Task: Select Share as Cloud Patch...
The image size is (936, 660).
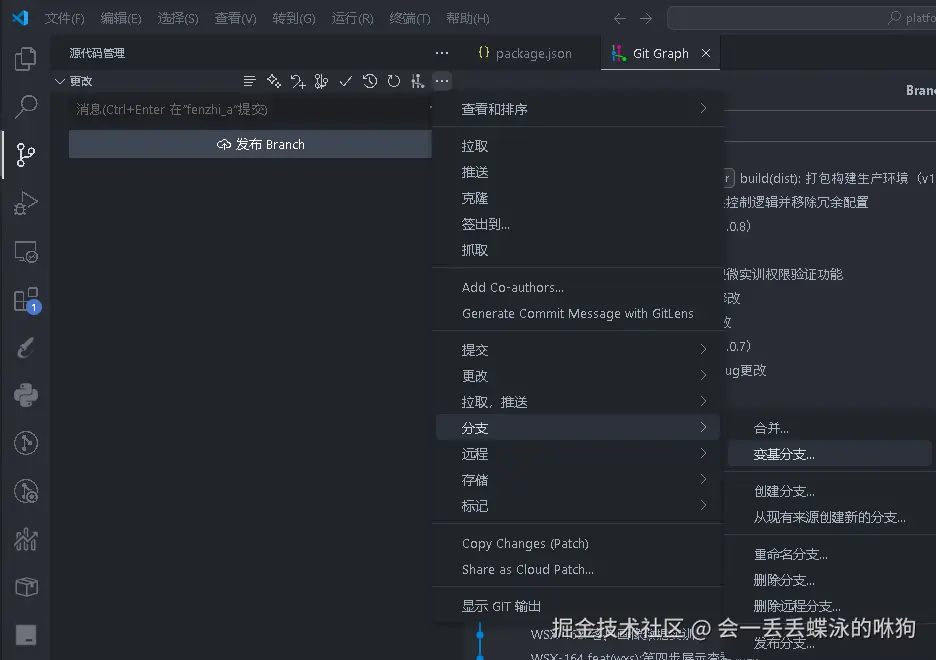Action: (578, 569)
